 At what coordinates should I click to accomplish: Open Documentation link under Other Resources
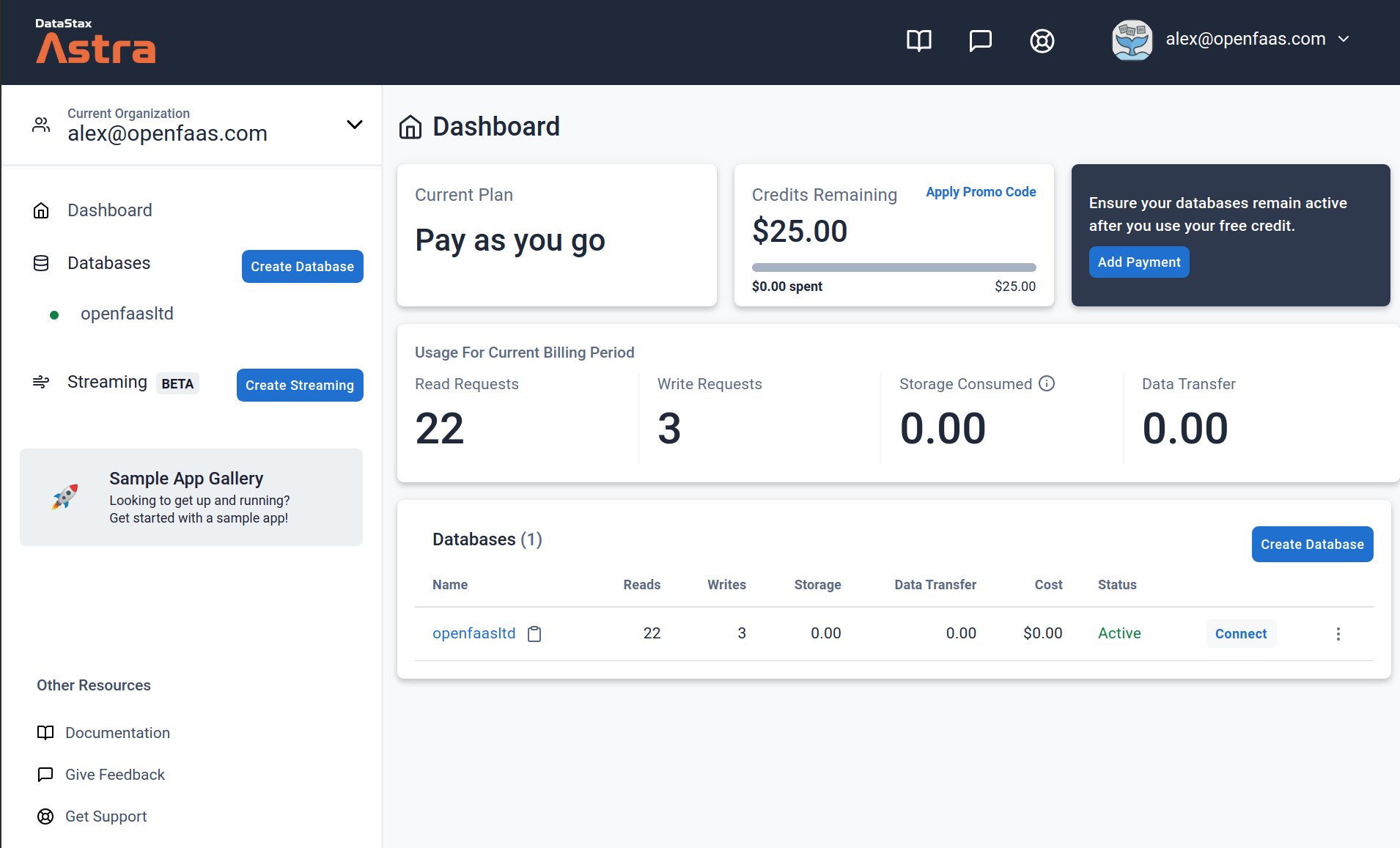(117, 733)
